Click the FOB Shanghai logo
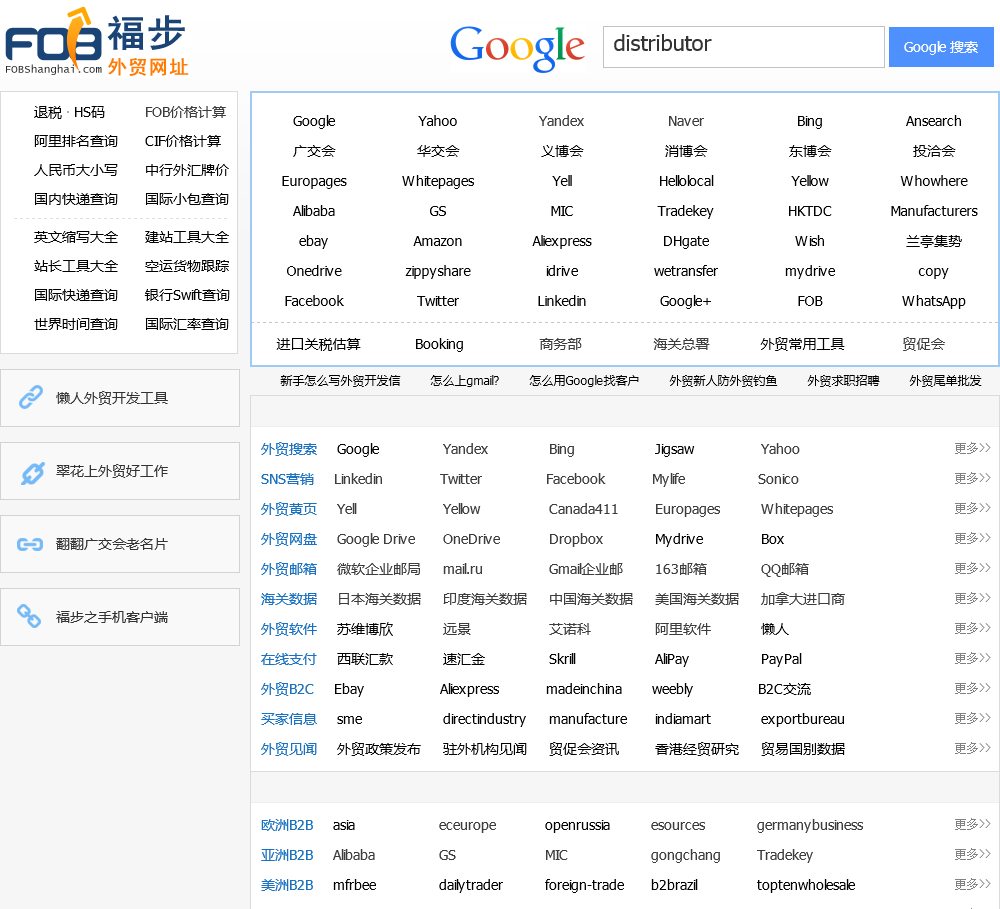Viewport: 1000px width, 909px height. point(97,42)
